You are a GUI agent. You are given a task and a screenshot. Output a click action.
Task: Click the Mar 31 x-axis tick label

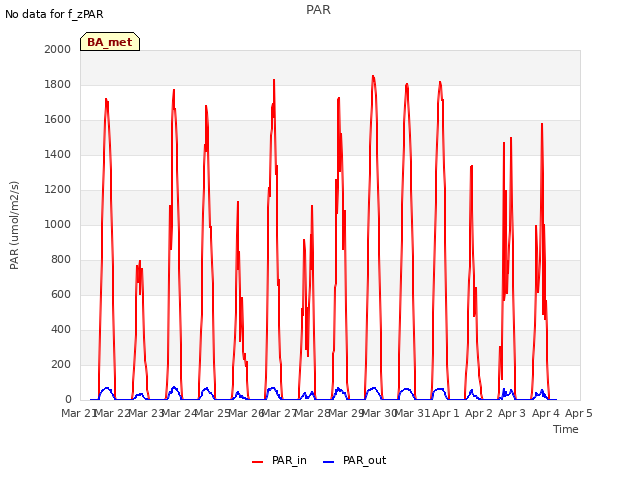point(413,413)
